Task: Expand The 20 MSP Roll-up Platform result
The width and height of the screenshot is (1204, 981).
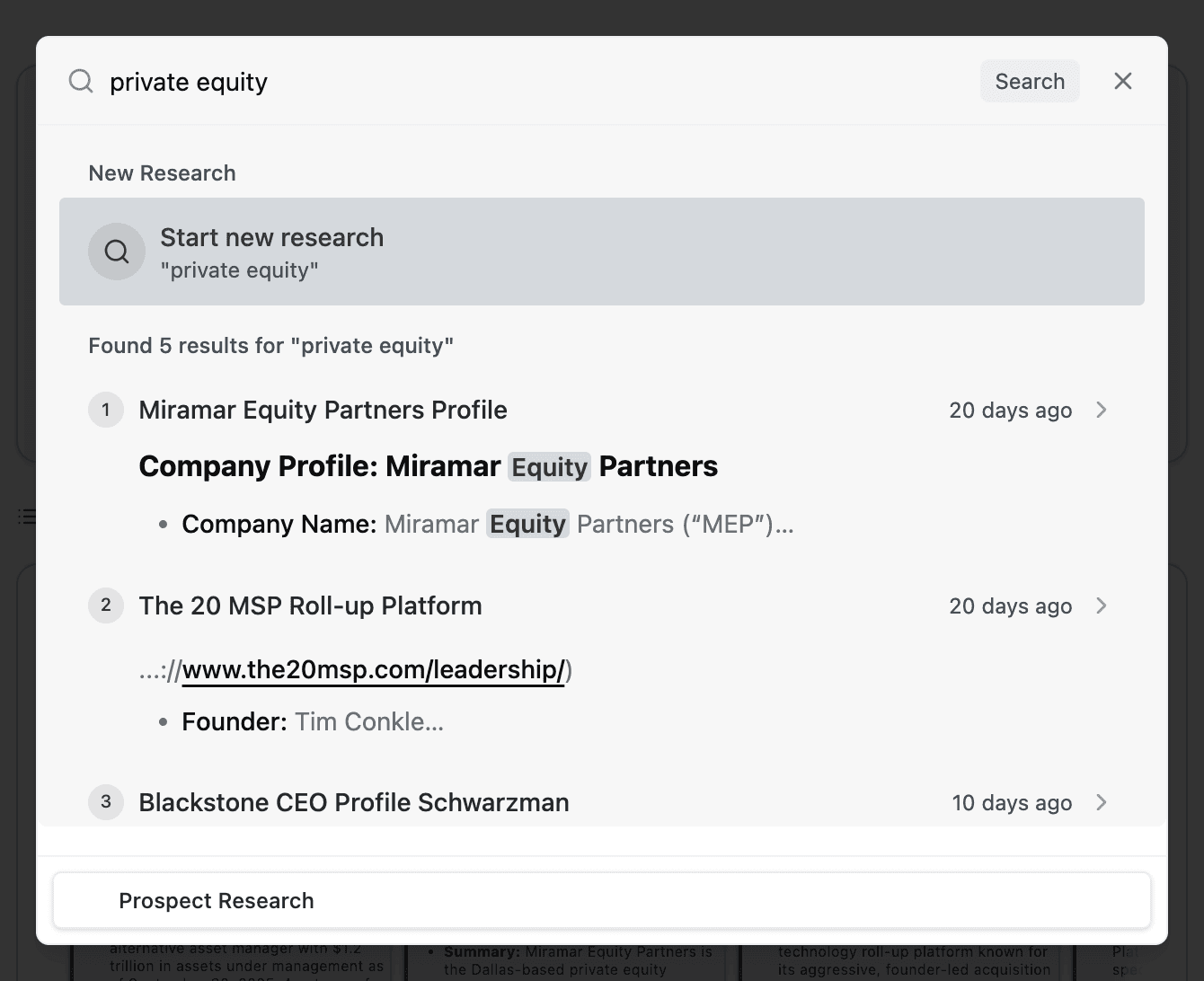Action: coord(1102,605)
